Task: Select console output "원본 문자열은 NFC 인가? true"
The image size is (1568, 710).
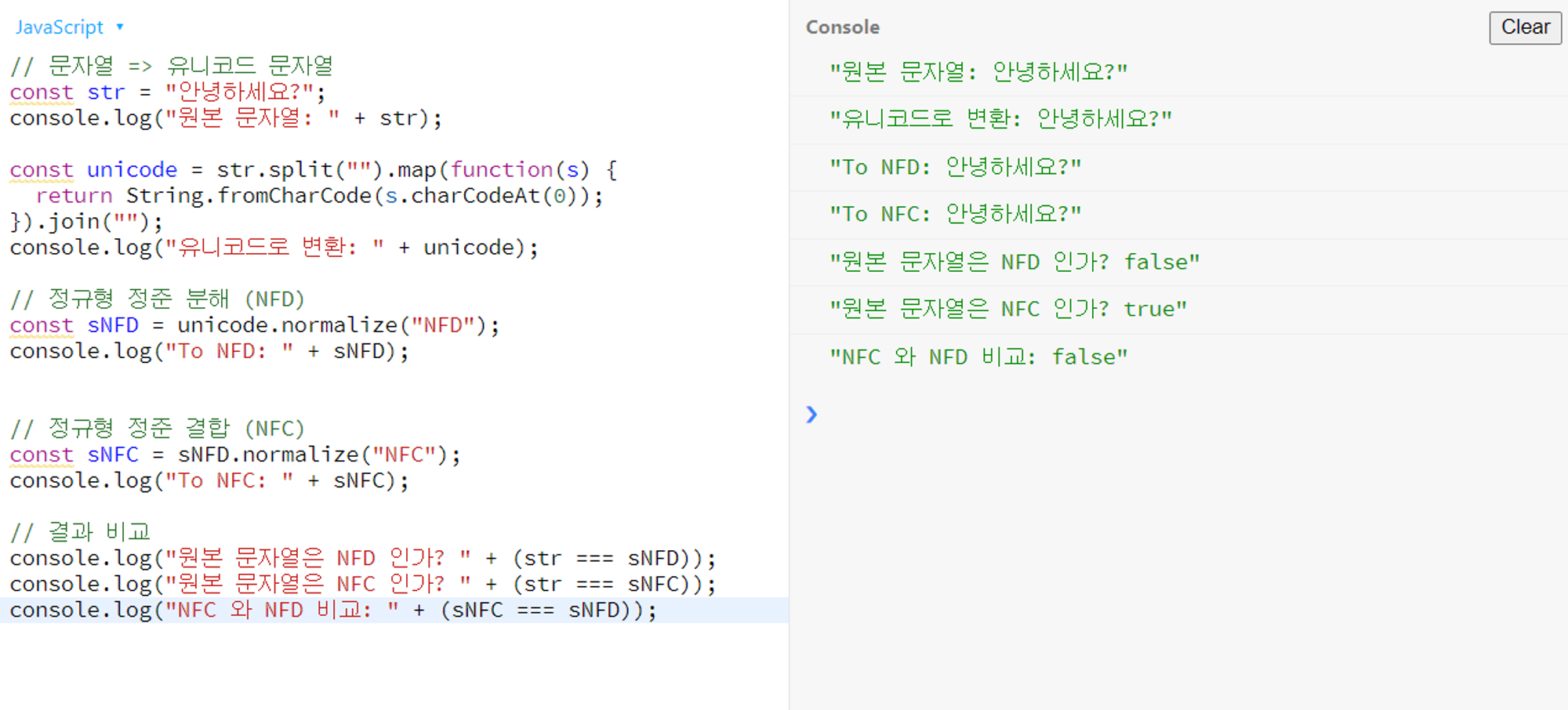Action: (1008, 309)
